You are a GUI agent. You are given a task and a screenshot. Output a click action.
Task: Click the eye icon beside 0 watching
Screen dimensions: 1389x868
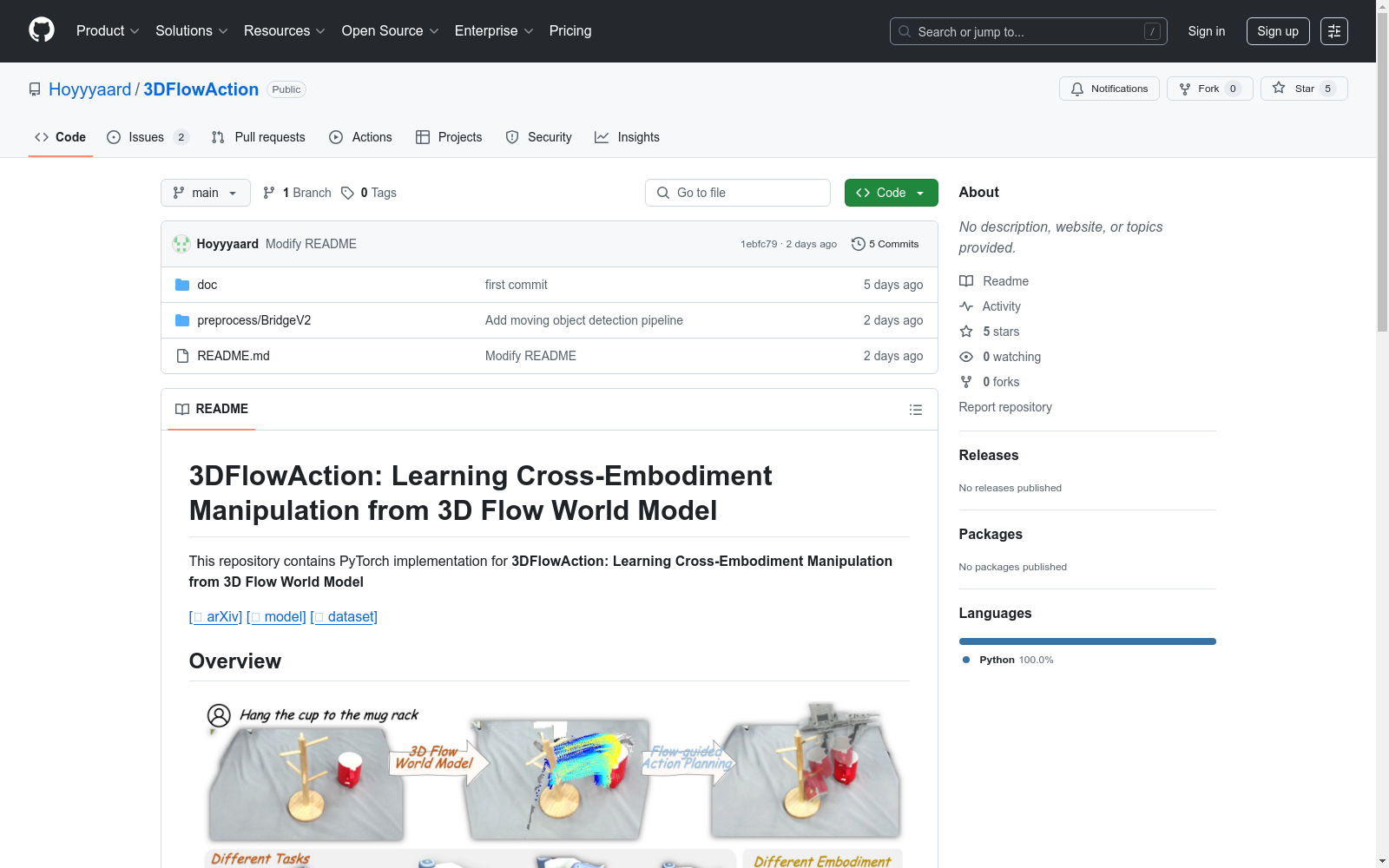[966, 357]
